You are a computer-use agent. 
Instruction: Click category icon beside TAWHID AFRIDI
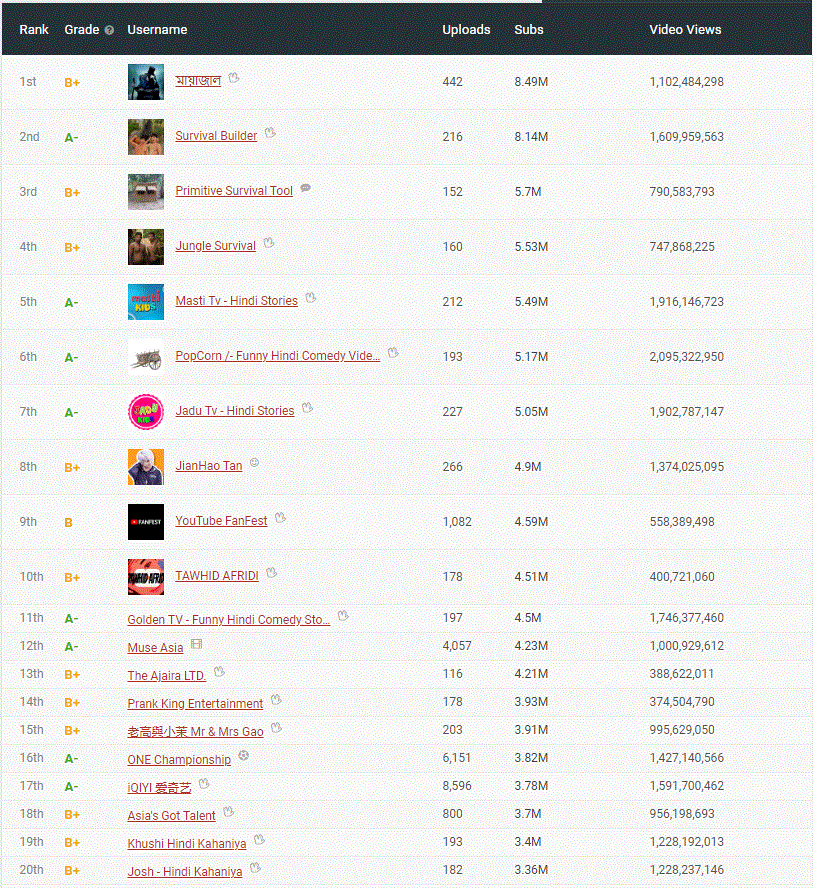272,573
